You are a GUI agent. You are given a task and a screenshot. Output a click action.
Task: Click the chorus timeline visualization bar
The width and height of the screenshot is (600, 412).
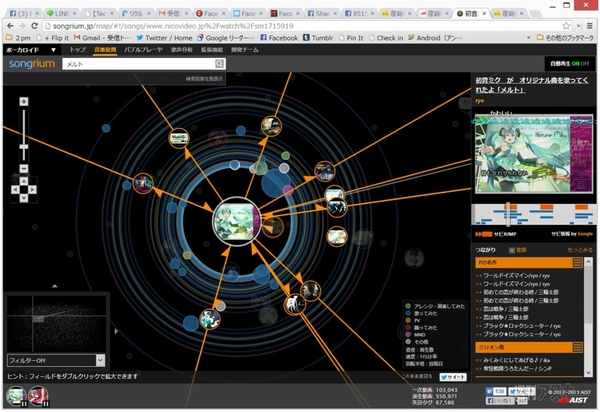(x=534, y=214)
